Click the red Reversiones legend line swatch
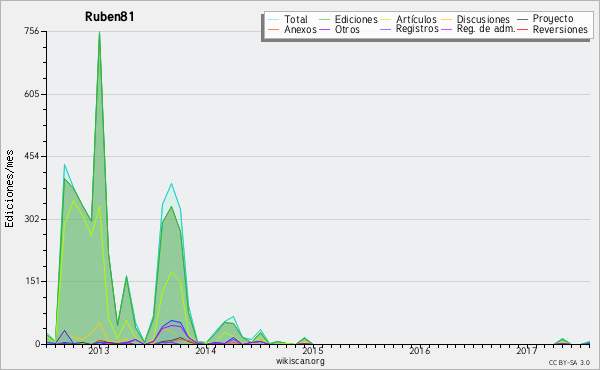Viewport: 600px width, 370px height. [522, 29]
